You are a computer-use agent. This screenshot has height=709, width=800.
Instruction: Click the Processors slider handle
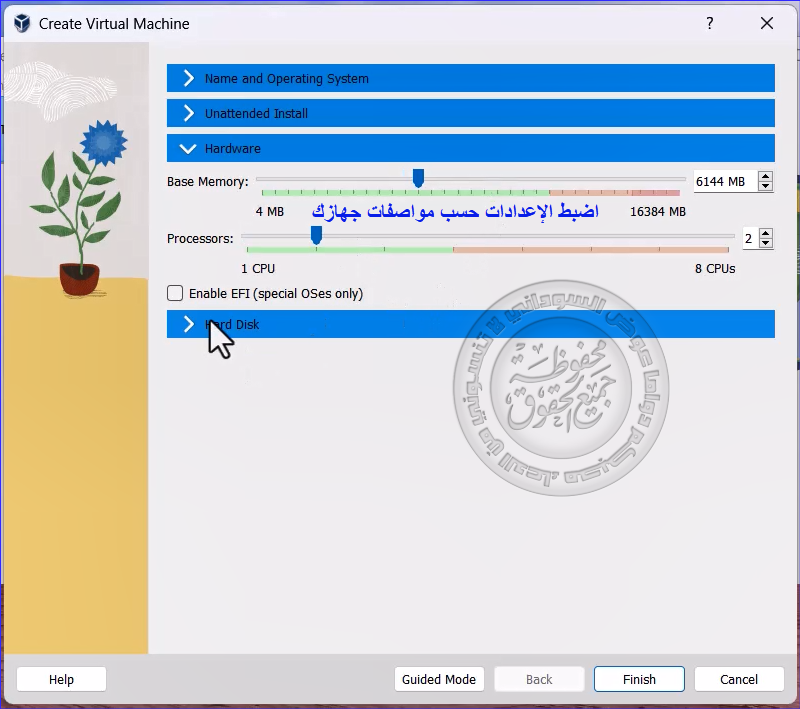[x=316, y=235]
